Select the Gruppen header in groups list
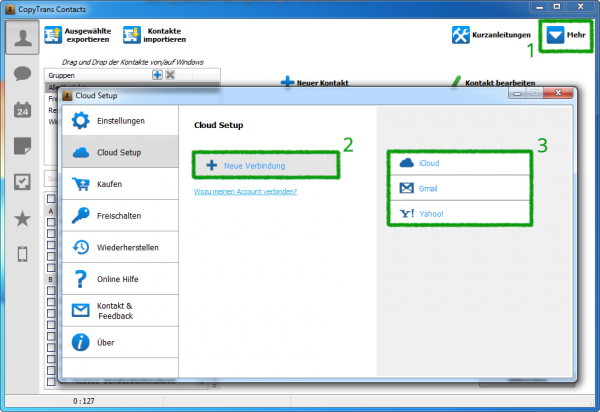 tap(62, 75)
